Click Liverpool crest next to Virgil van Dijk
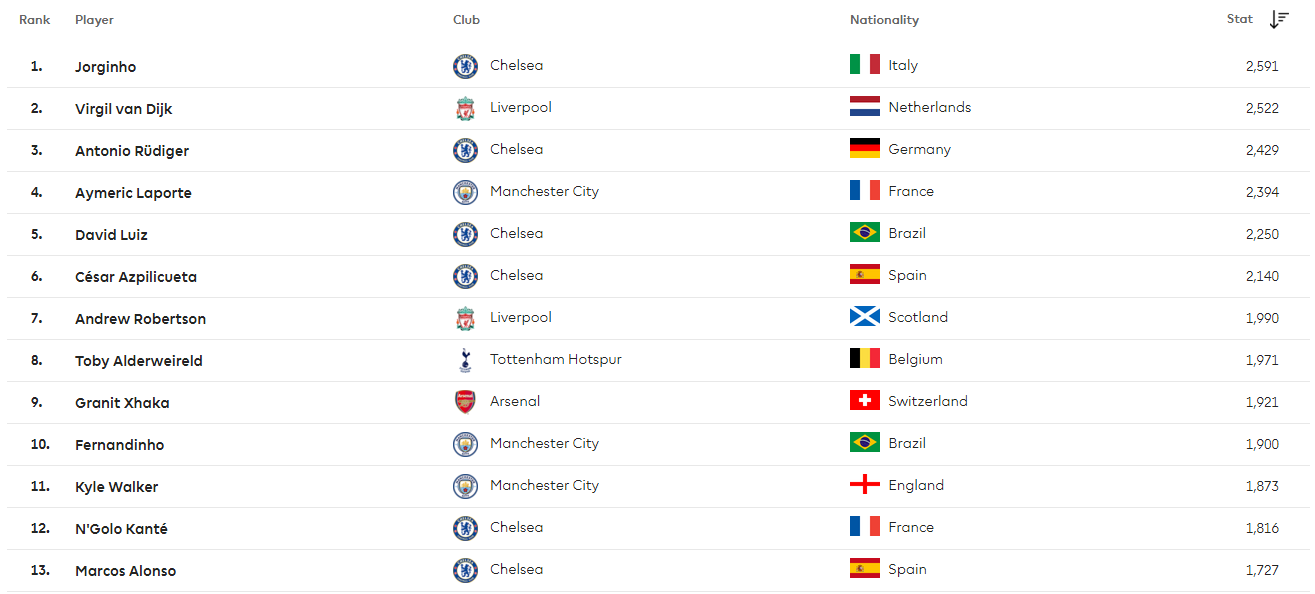Viewport: 1315px width, 594px height. tap(465, 109)
